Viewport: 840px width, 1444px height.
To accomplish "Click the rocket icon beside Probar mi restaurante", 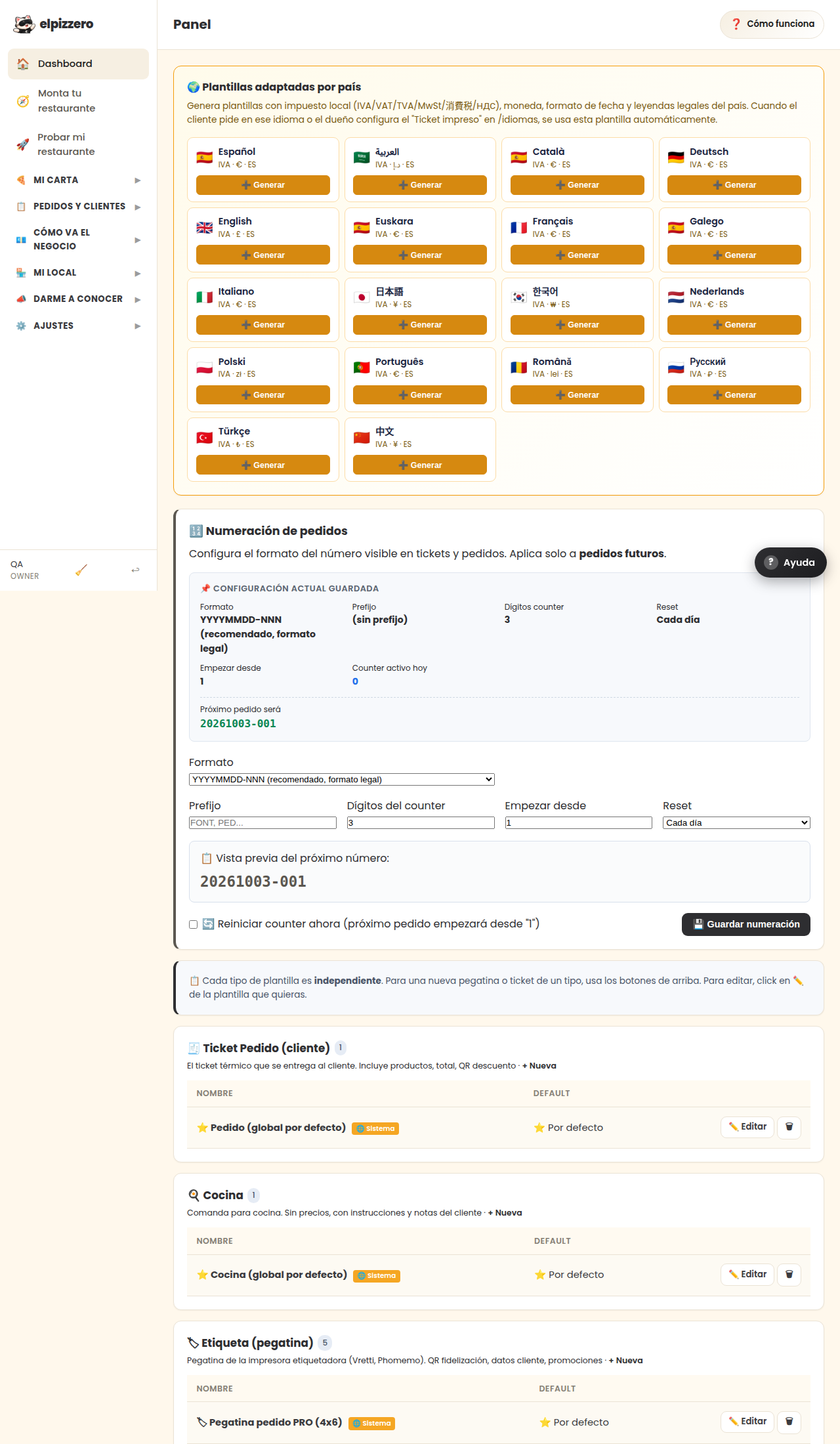I will tap(23, 144).
